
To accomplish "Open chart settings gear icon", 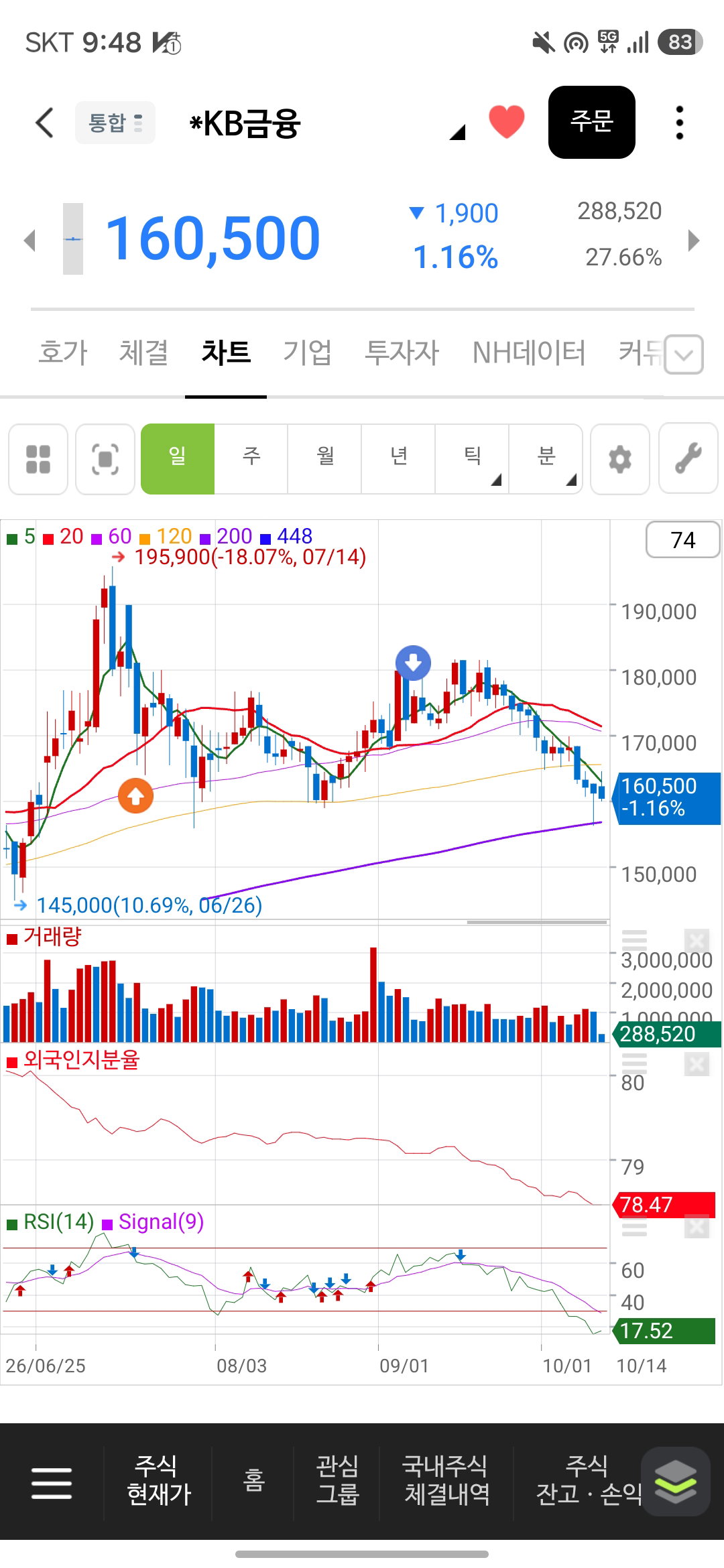I will point(620,459).
